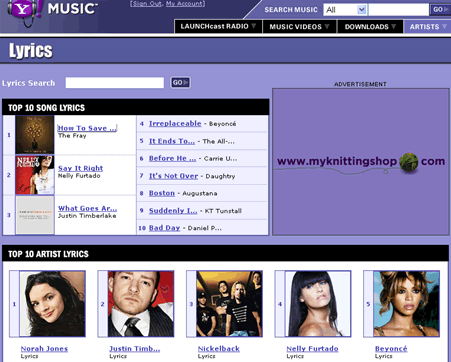Click the green yarn ball in the ad
The width and height of the screenshot is (451, 362).
coord(409,163)
